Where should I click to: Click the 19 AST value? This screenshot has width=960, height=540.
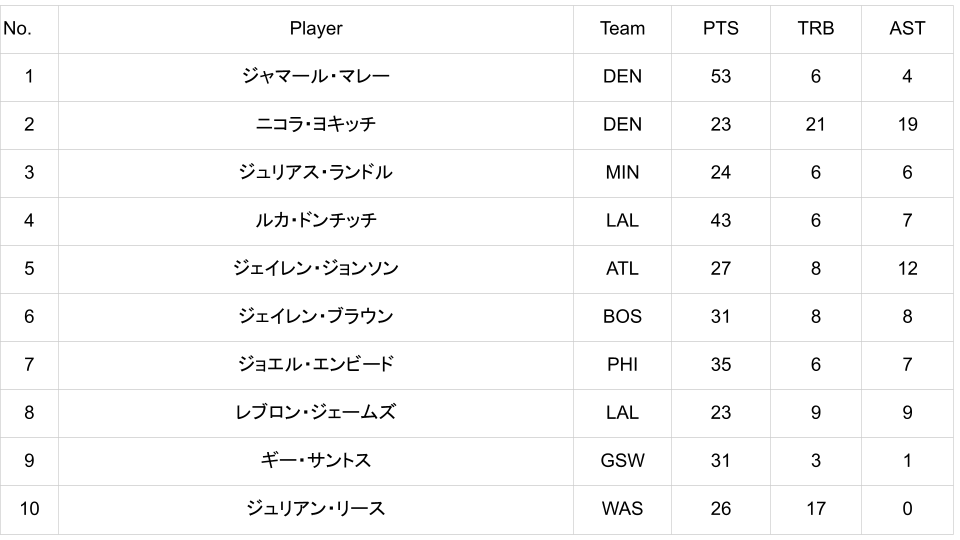pos(906,124)
